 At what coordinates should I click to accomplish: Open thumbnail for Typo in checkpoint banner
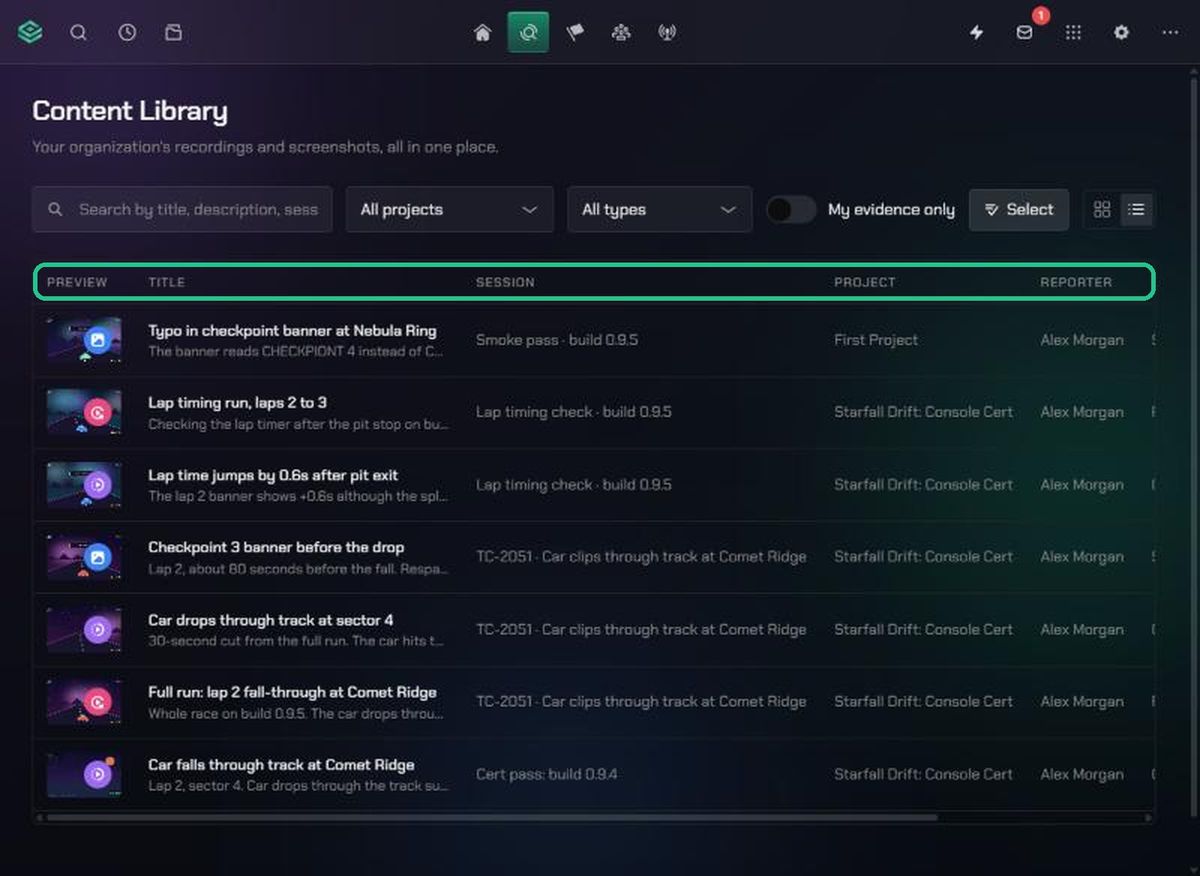(x=84, y=340)
